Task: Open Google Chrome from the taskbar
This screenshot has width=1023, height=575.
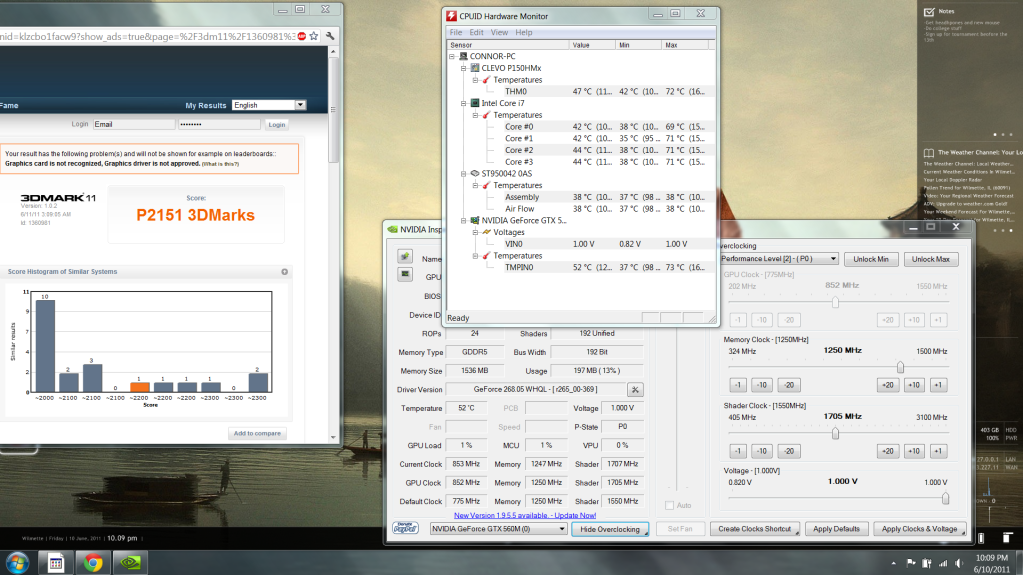Action: pyautogui.click(x=93, y=562)
